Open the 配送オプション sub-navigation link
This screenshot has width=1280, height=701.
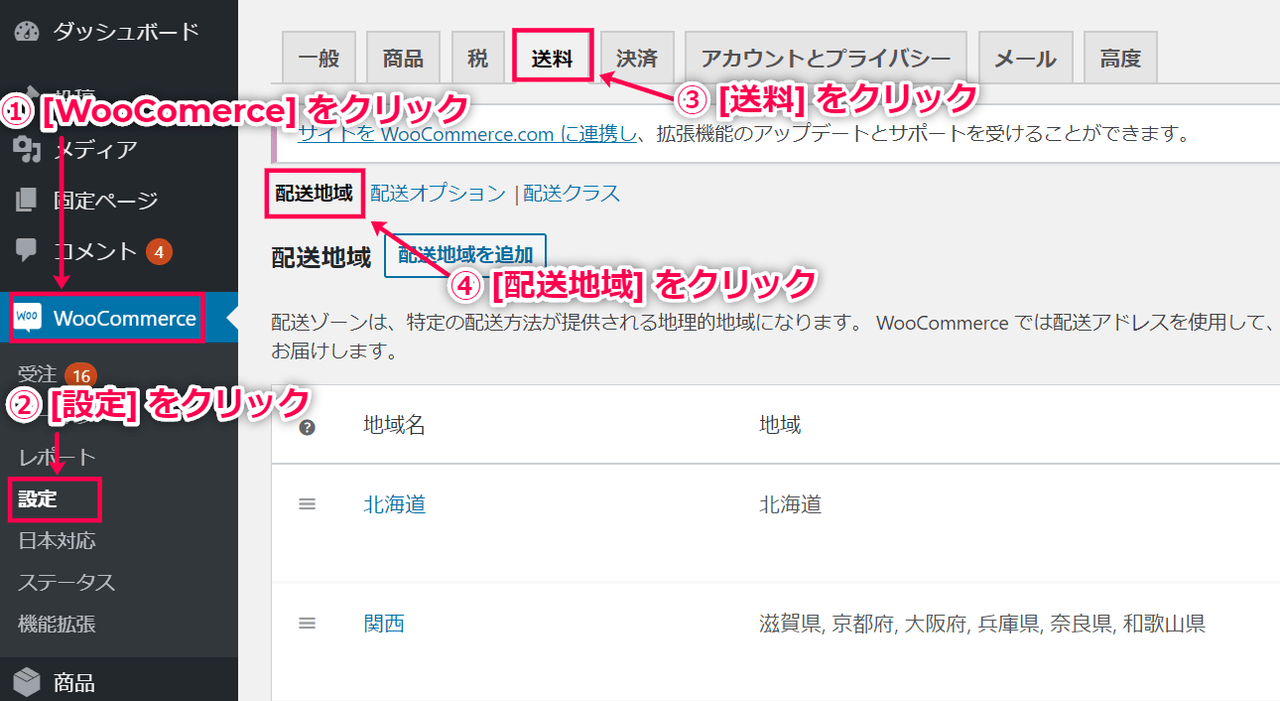tap(438, 193)
